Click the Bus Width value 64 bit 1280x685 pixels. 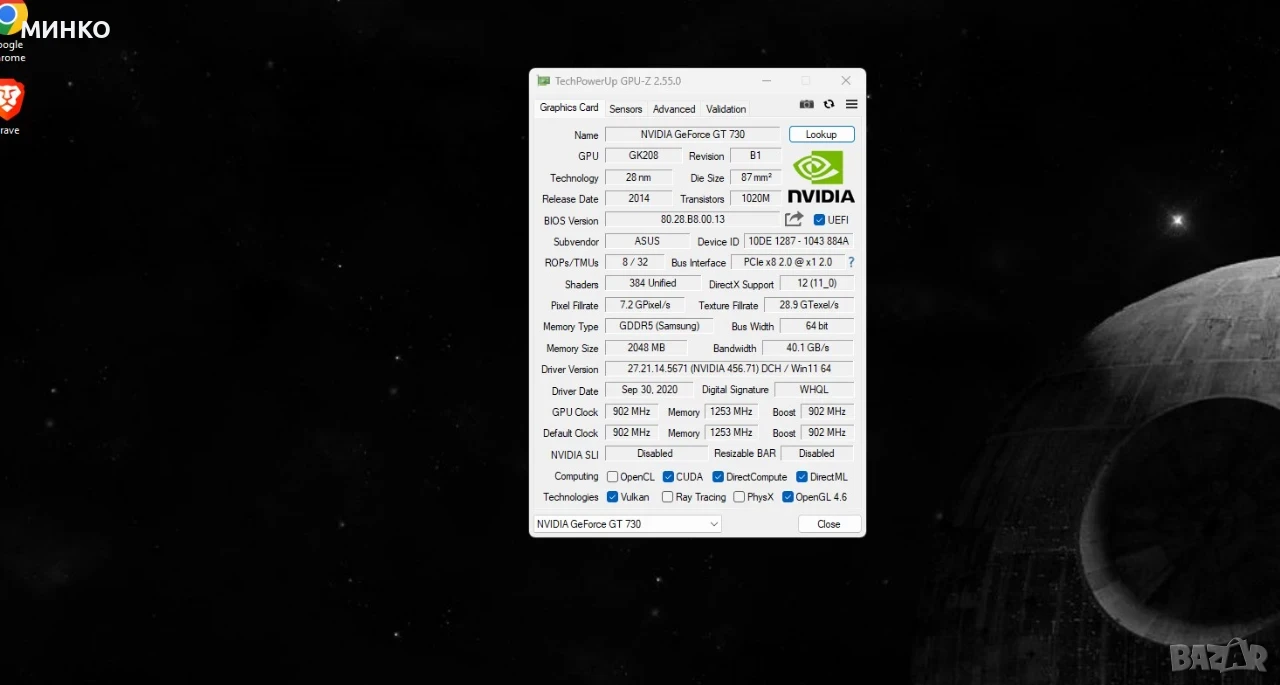[x=816, y=326]
